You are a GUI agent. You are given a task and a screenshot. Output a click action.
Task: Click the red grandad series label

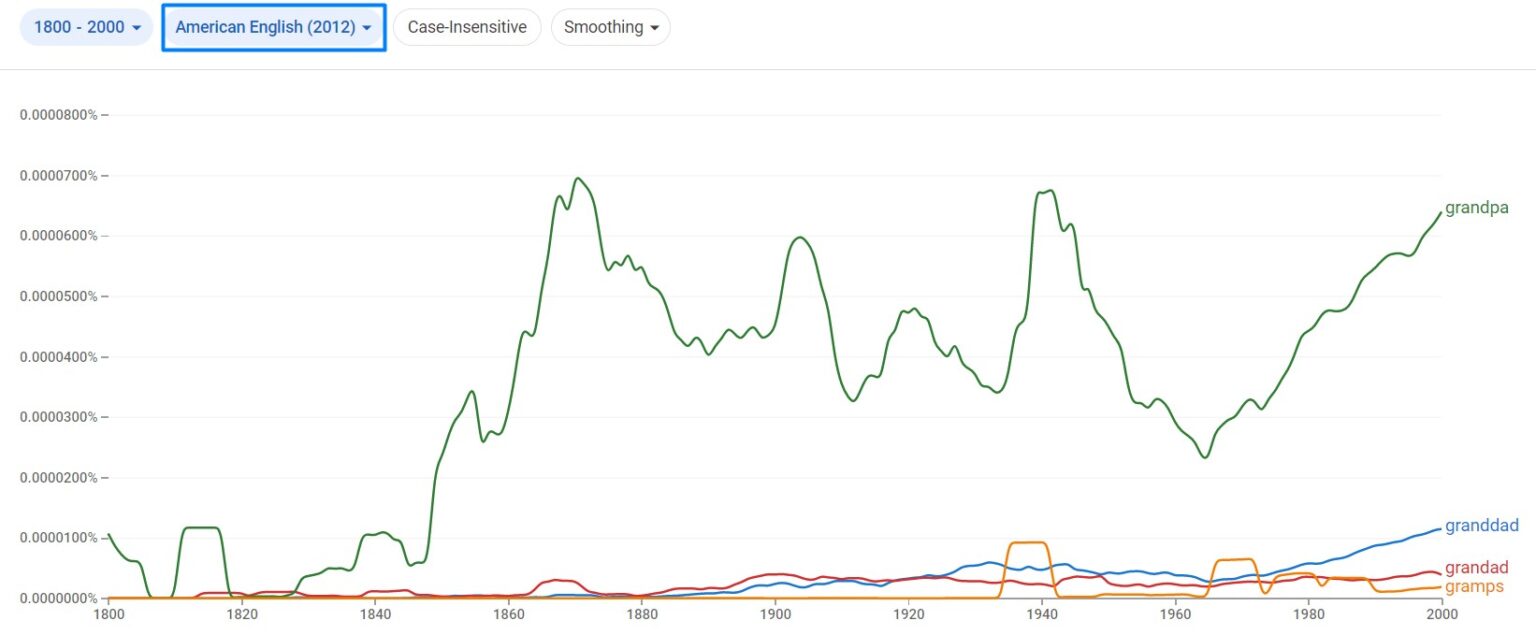pos(1476,568)
